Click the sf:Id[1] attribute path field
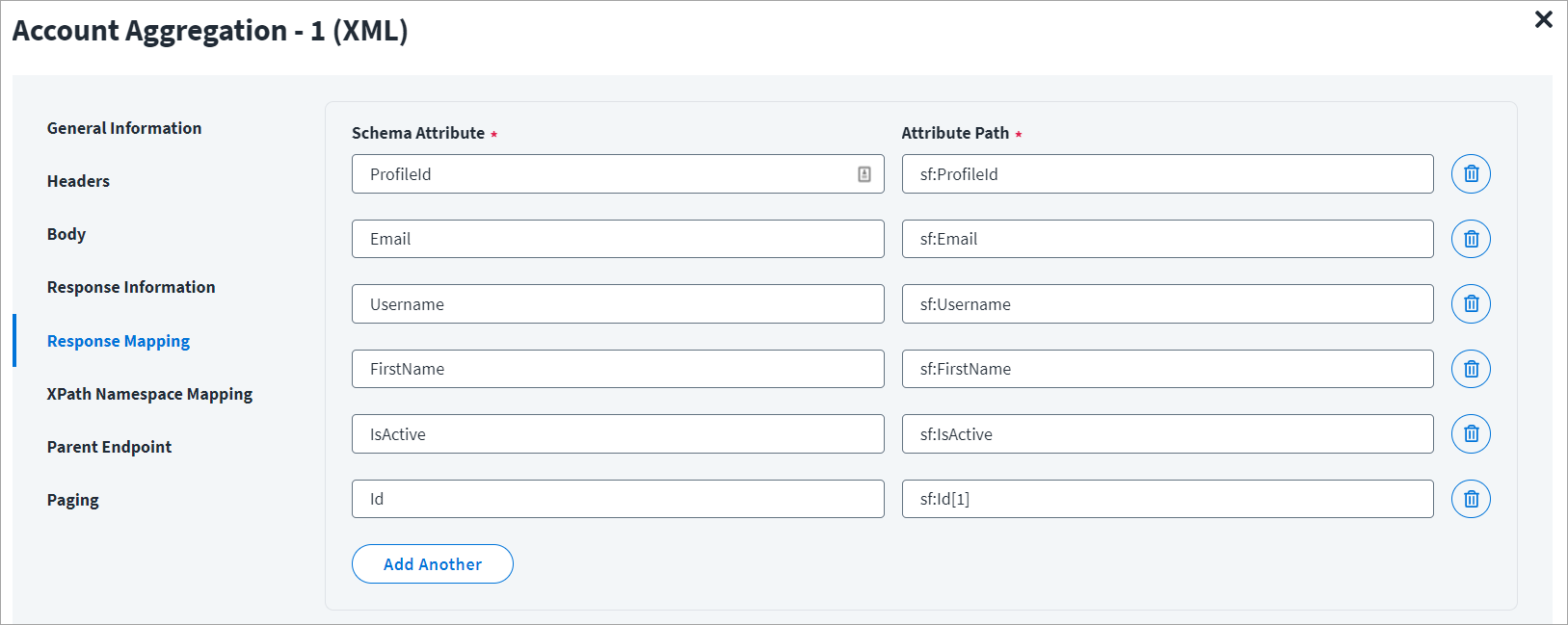This screenshot has height=625, width=1568. tap(1167, 499)
